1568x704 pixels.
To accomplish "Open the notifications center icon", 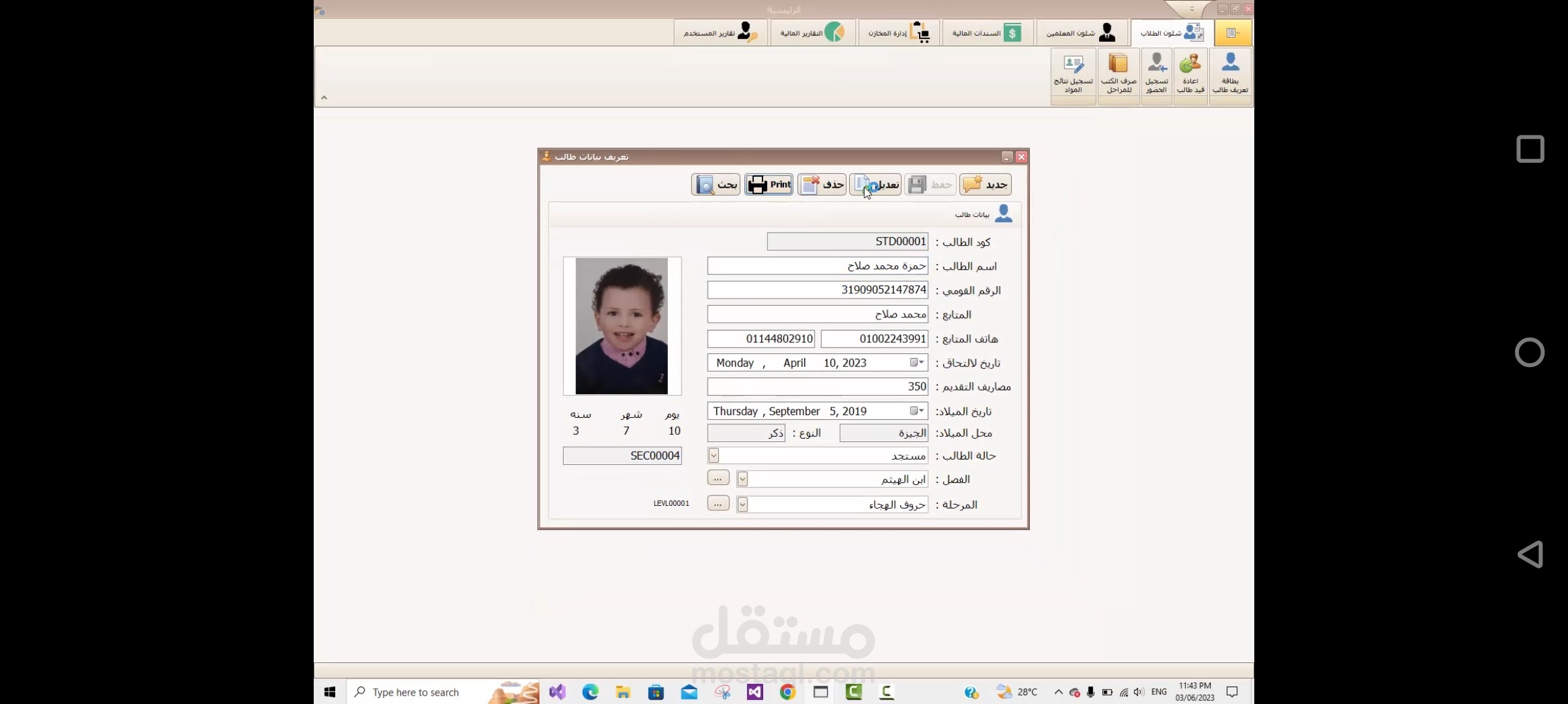I will pos(1232,692).
